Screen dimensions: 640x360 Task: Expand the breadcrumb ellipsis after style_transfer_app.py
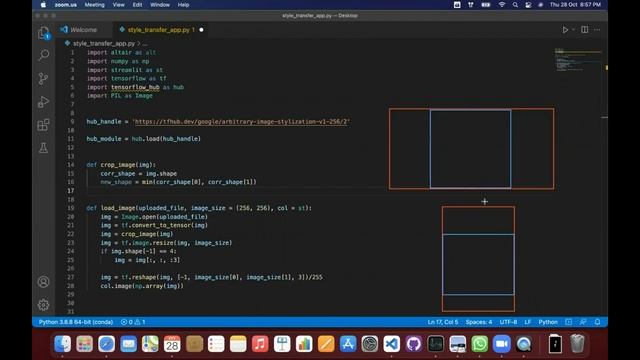(145, 43)
